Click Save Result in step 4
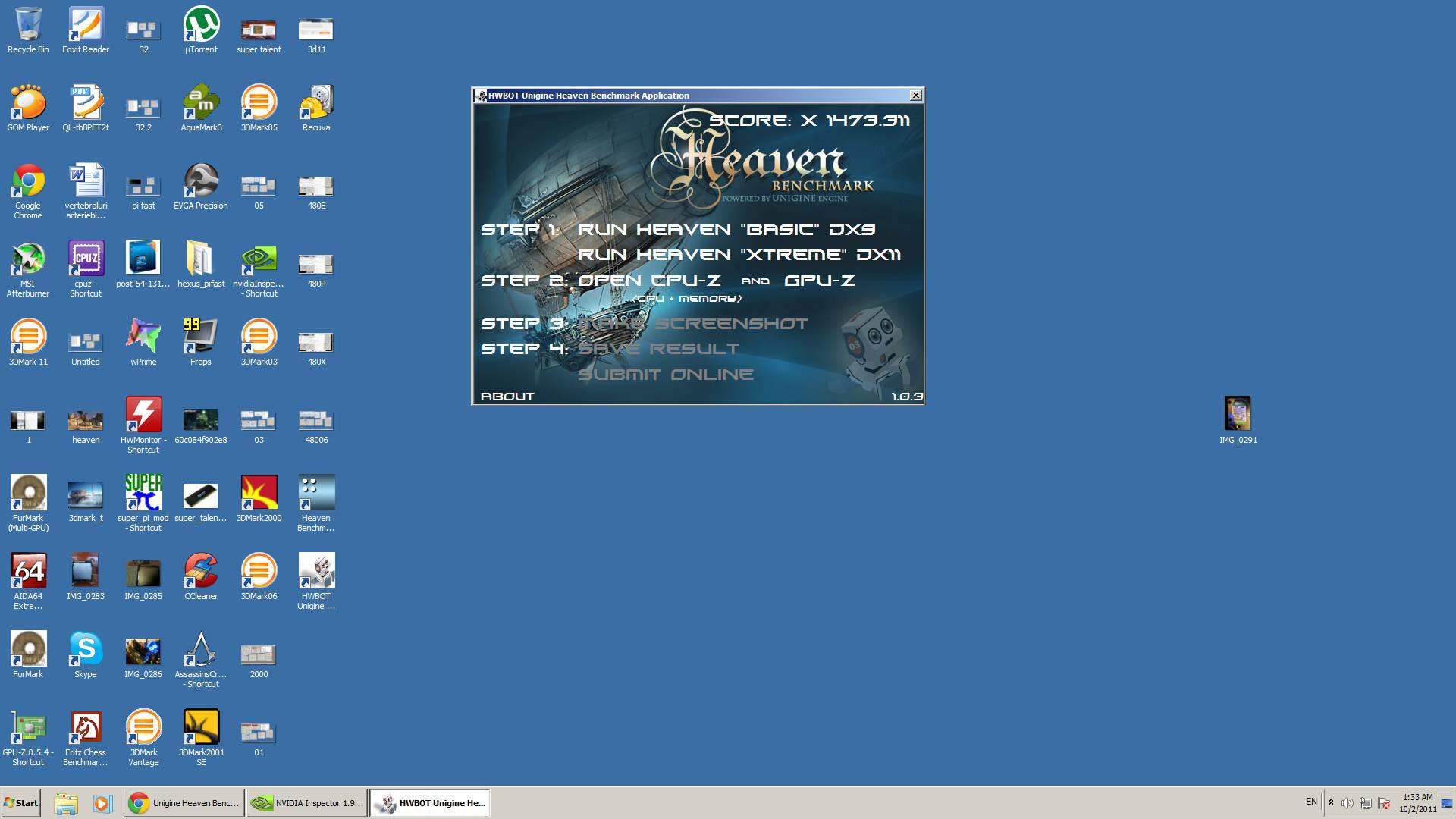The image size is (1456, 819). coord(658,349)
